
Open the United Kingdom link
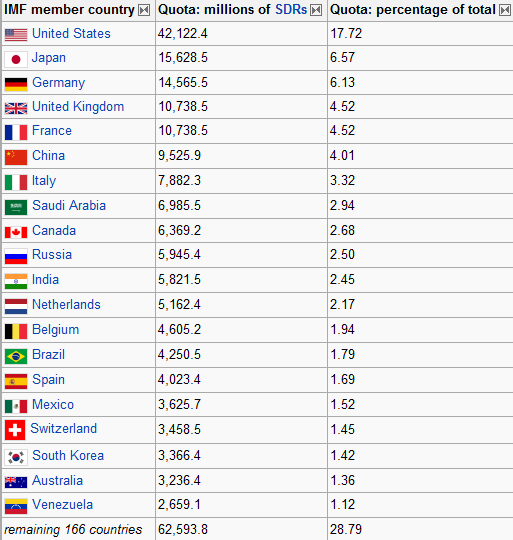[78, 107]
